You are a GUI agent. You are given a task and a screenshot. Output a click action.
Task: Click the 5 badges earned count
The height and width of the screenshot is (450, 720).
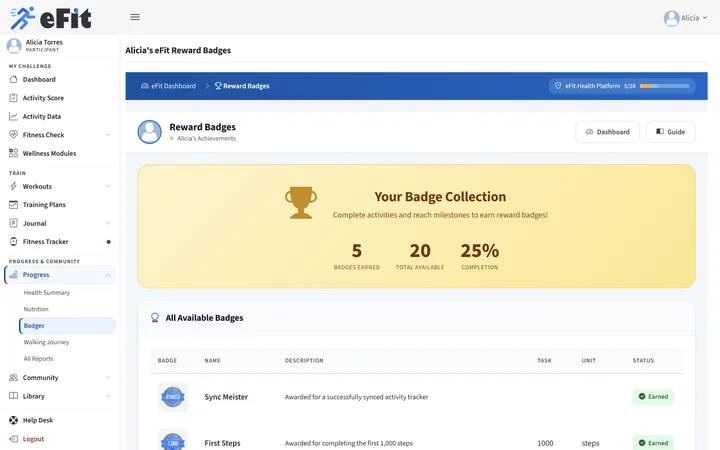tap(357, 251)
